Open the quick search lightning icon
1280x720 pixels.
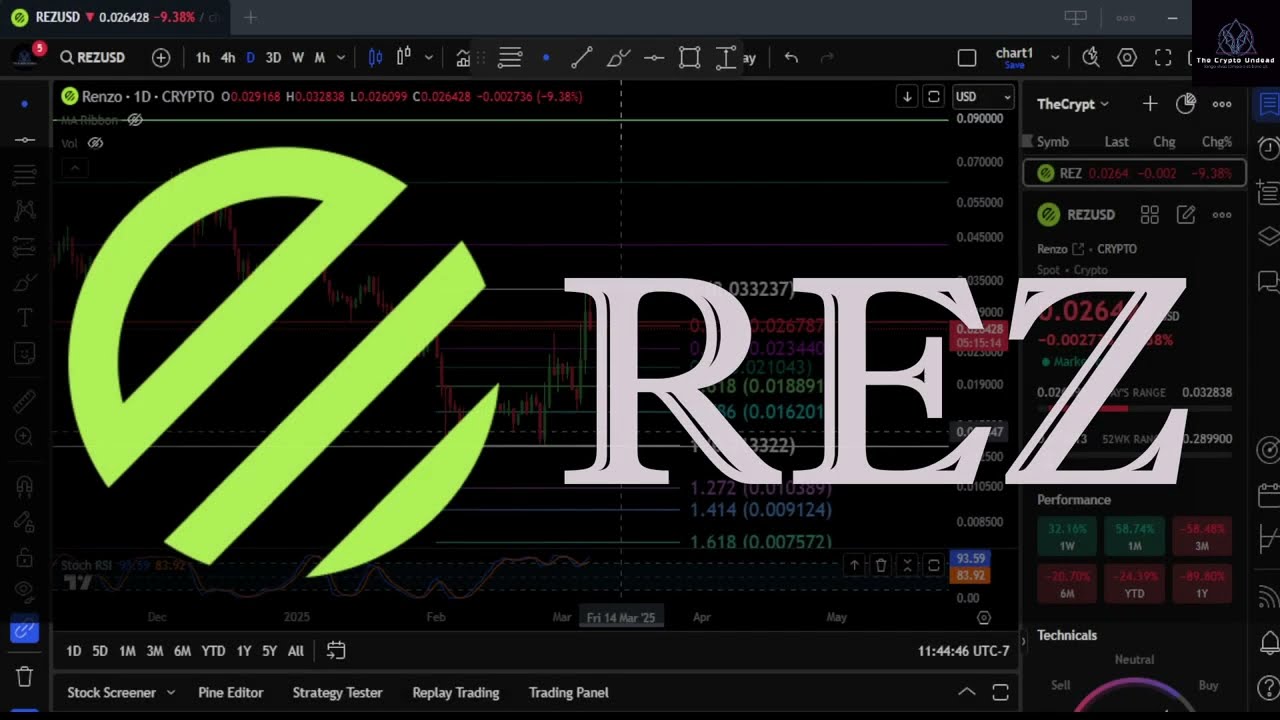tap(1091, 58)
